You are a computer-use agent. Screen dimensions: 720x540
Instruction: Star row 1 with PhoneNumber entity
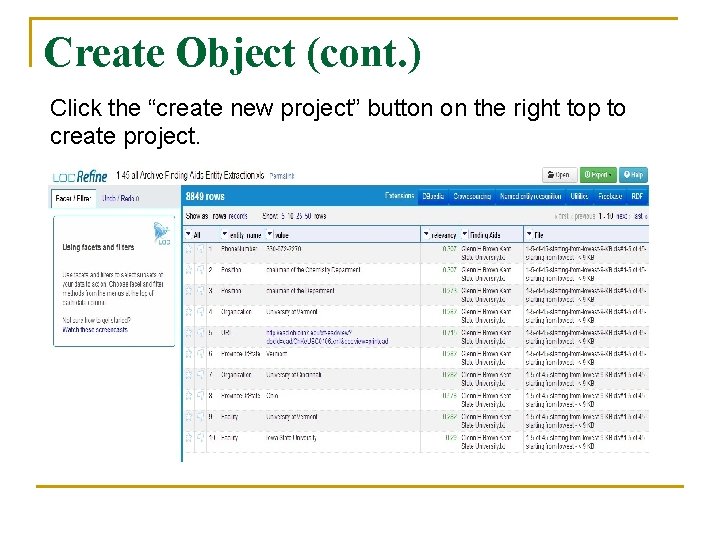(x=188, y=249)
